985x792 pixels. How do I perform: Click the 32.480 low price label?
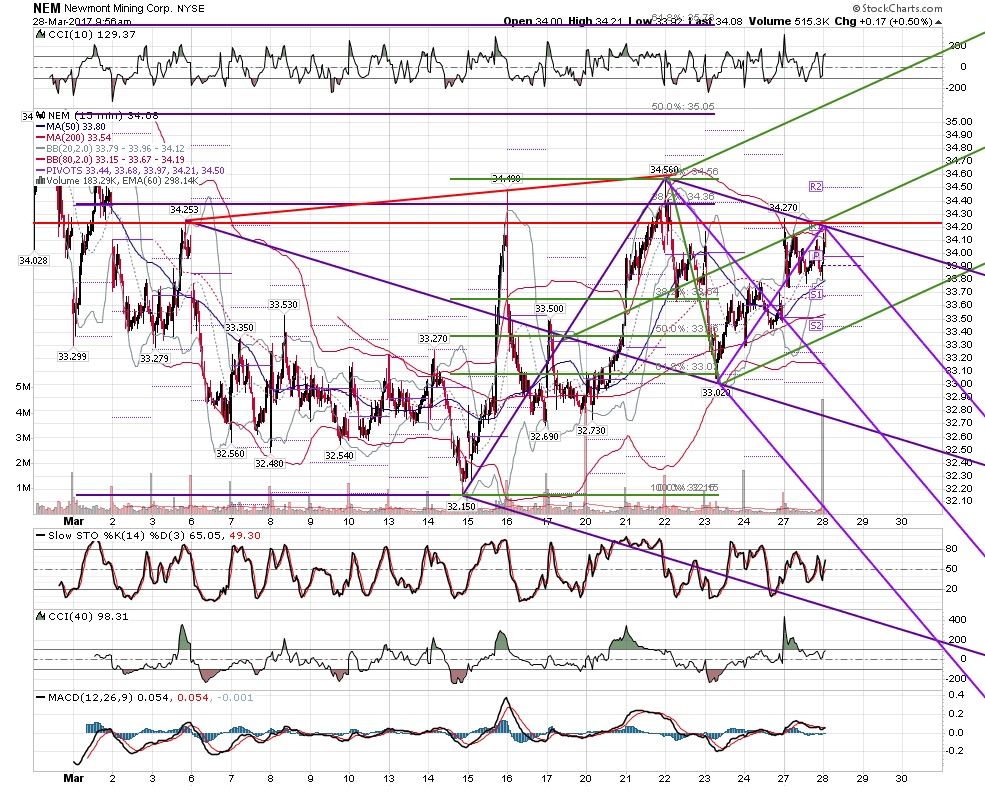(x=269, y=464)
